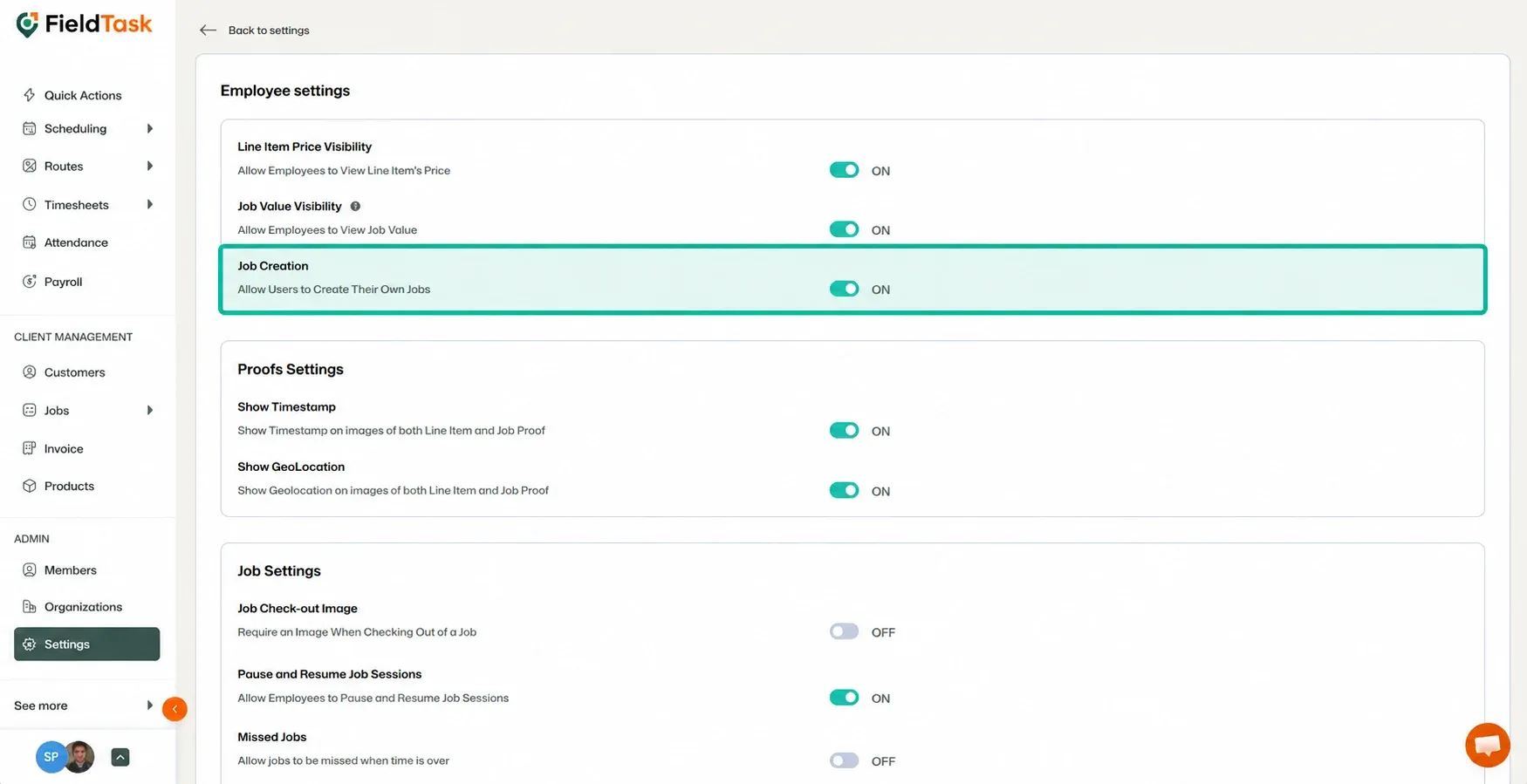This screenshot has height=784, width=1527.
Task: Disable the Job Creation toggle
Action: click(x=844, y=289)
